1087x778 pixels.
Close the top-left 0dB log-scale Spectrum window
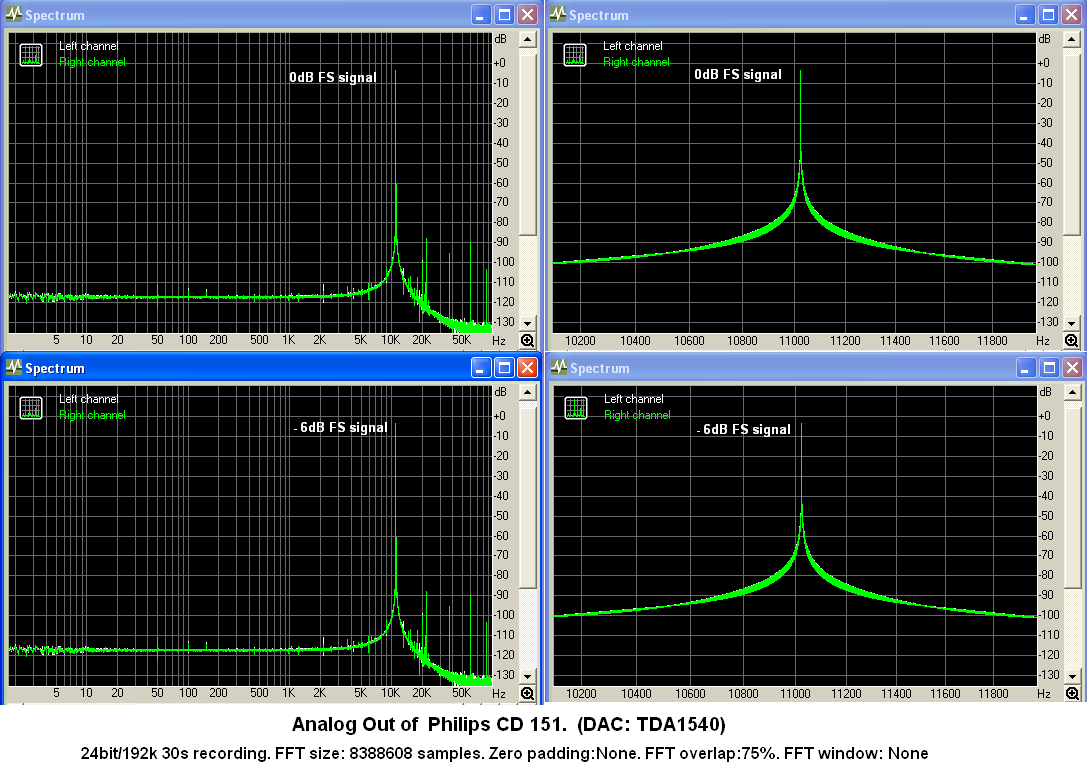(x=528, y=15)
